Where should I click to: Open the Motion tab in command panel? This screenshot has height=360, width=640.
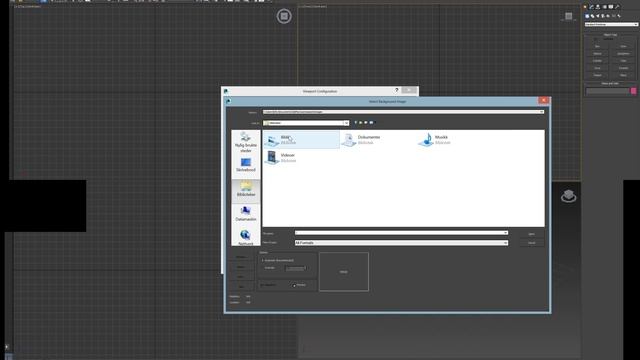click(x=604, y=7)
